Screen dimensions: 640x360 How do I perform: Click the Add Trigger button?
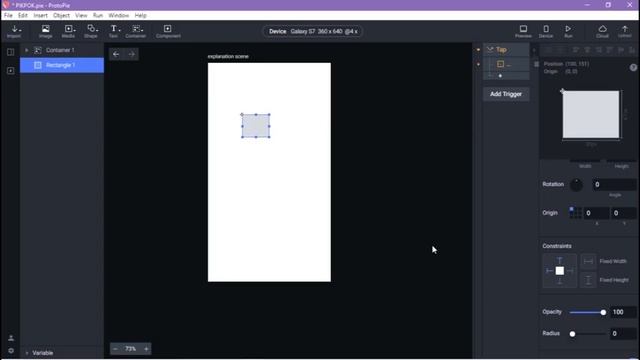[506, 94]
